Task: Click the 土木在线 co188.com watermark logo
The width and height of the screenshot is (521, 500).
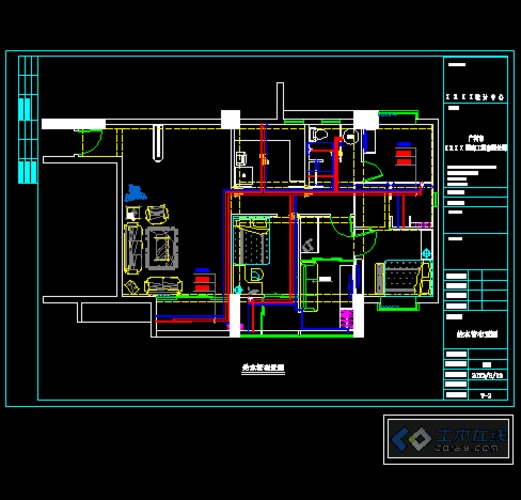Action: 448,439
